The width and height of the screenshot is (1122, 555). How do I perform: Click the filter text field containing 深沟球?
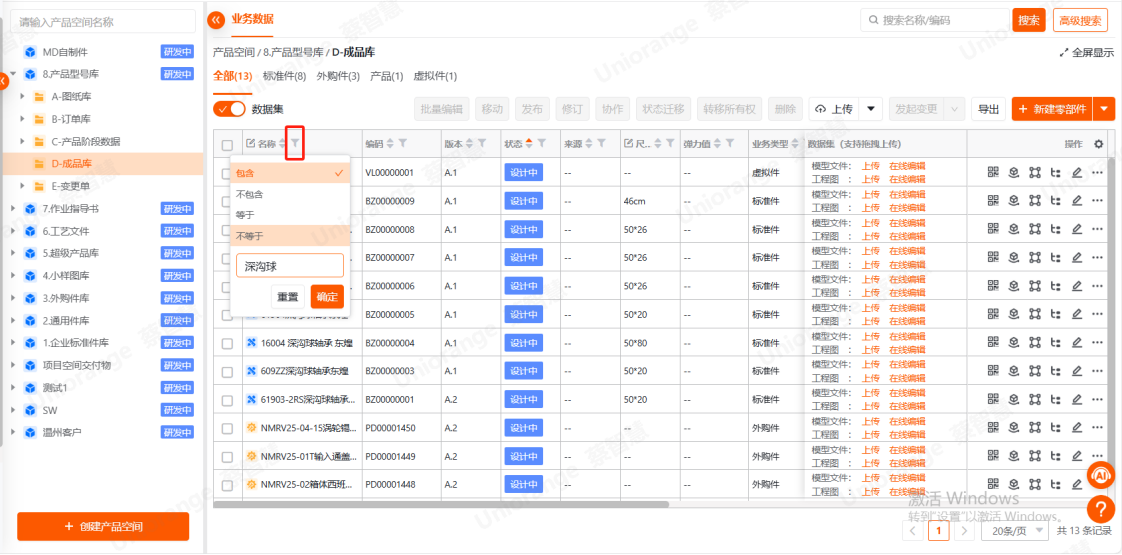[x=290, y=265]
